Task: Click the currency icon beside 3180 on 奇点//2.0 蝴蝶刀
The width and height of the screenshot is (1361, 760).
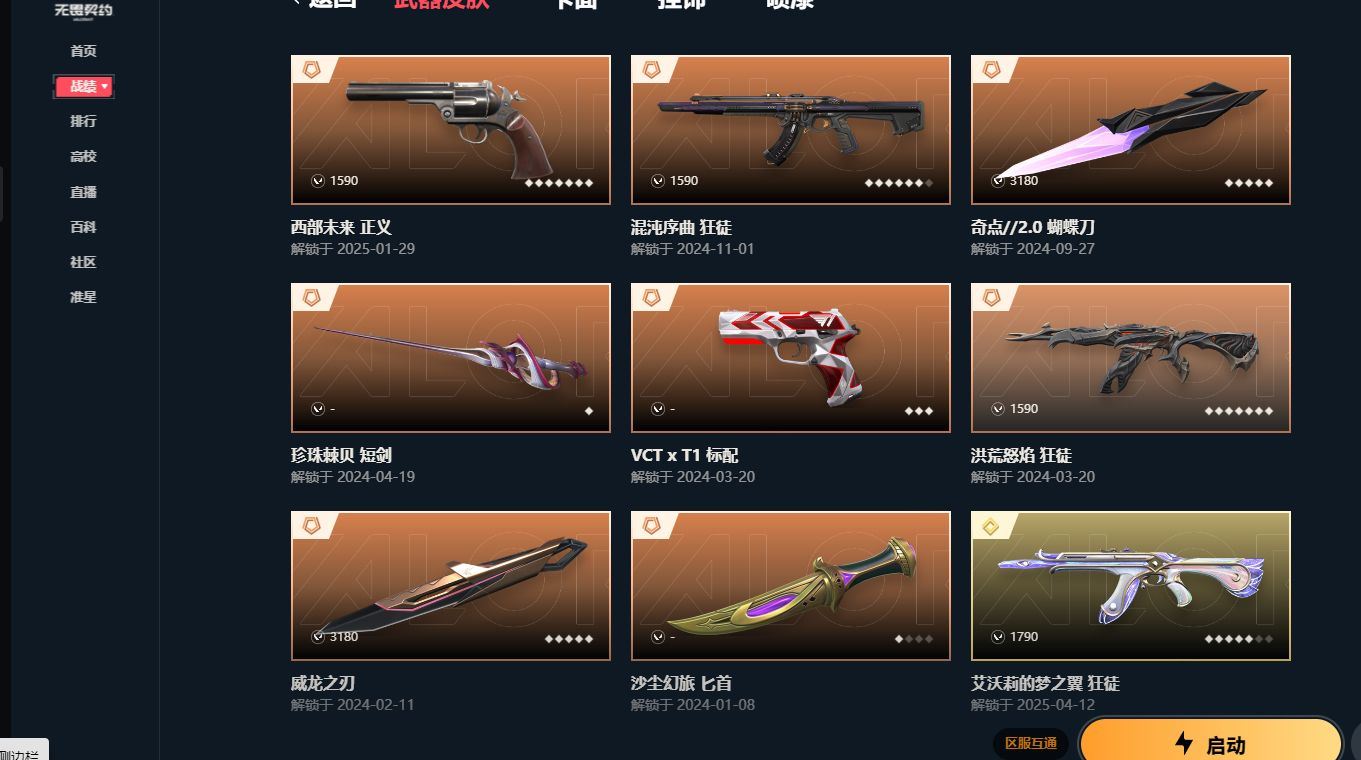Action: coord(998,181)
